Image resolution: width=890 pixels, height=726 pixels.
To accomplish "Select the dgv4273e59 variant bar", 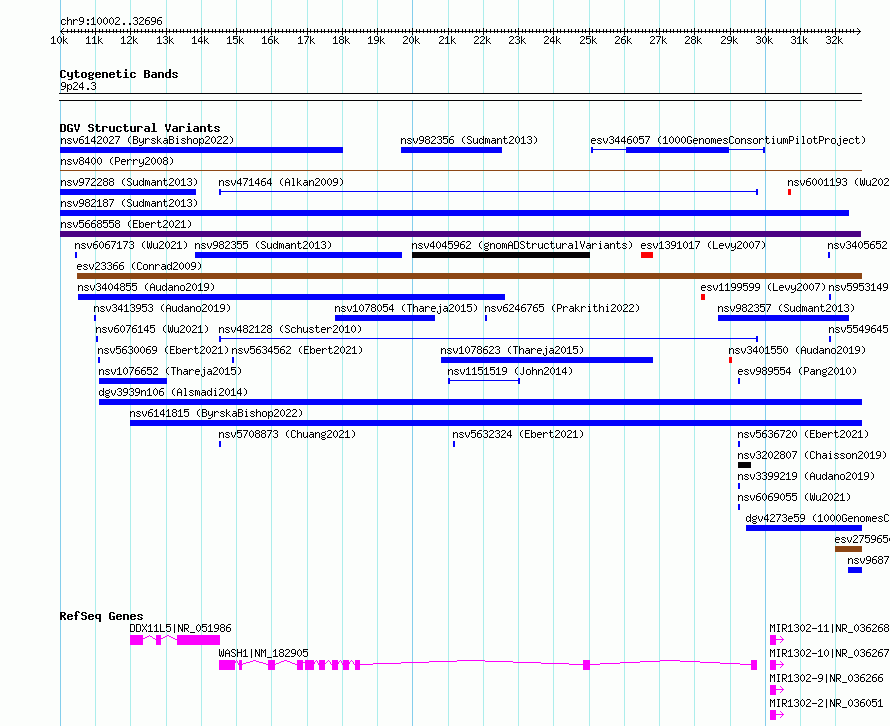I will tap(804, 528).
